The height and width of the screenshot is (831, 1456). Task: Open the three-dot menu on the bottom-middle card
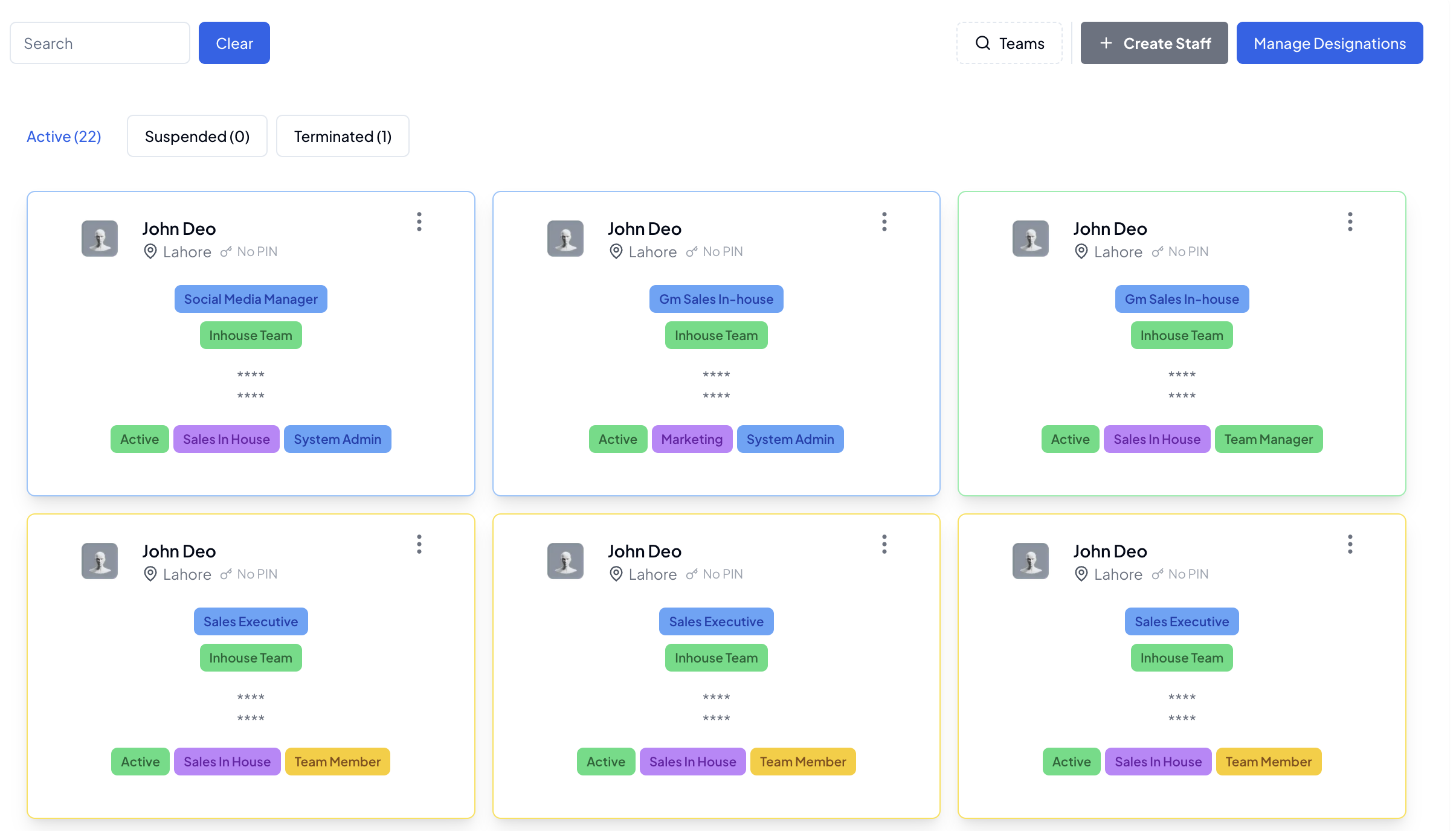tap(884, 544)
